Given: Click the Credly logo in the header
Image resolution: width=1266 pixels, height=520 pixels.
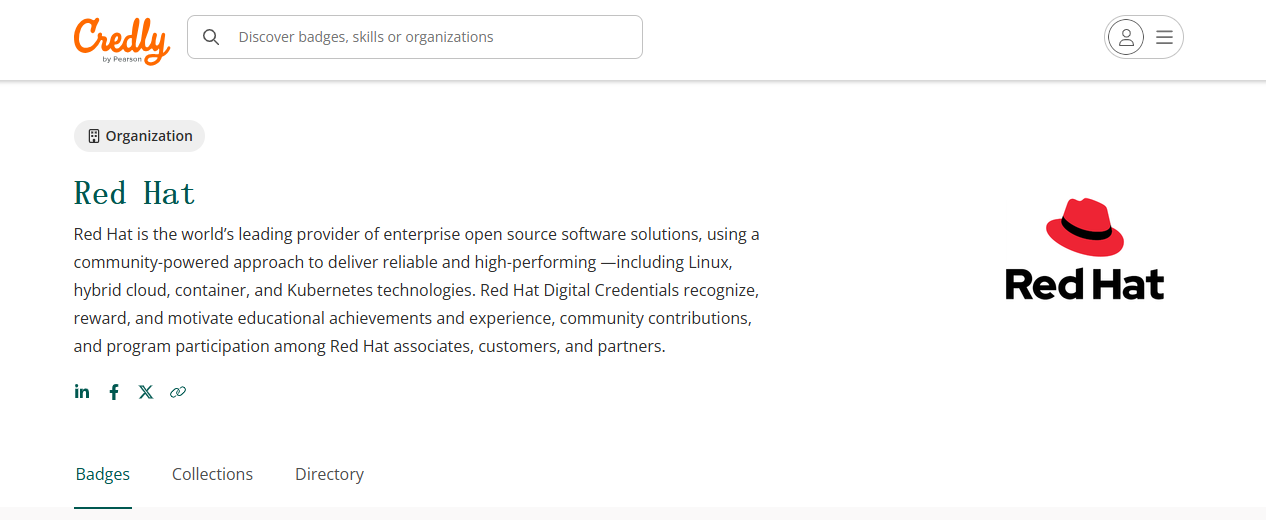Looking at the screenshot, I should pyautogui.click(x=121, y=40).
